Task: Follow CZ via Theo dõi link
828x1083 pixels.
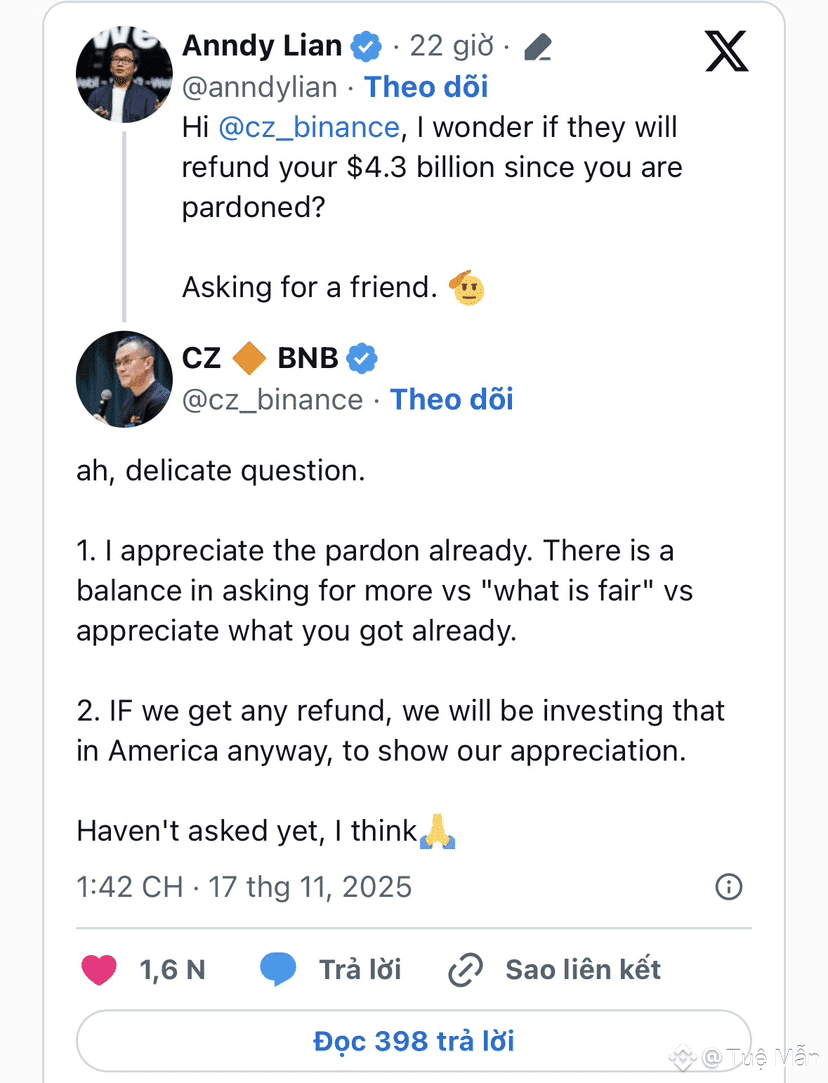Action: [x=451, y=399]
